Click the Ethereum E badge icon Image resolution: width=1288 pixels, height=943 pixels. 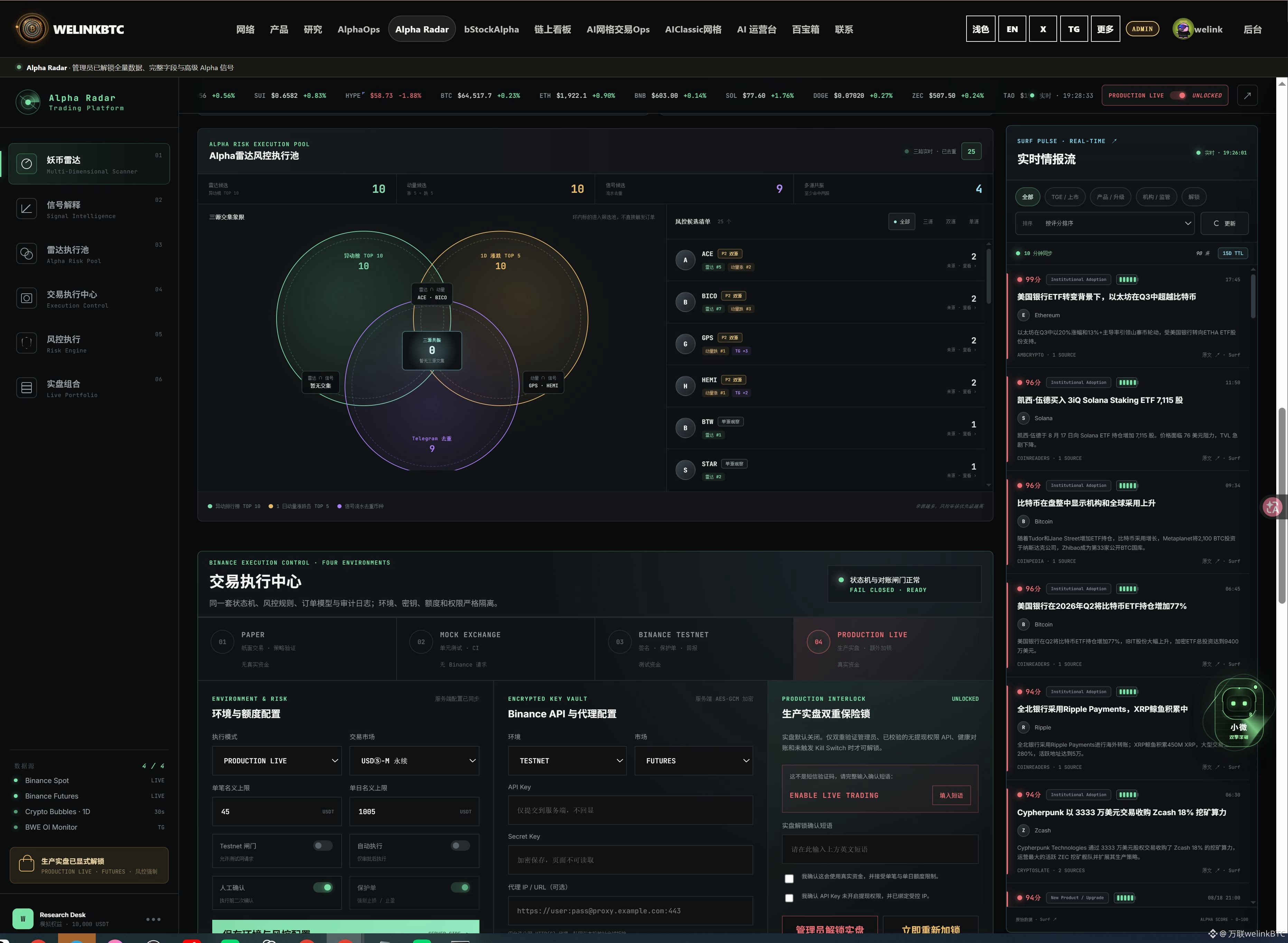tap(1023, 315)
